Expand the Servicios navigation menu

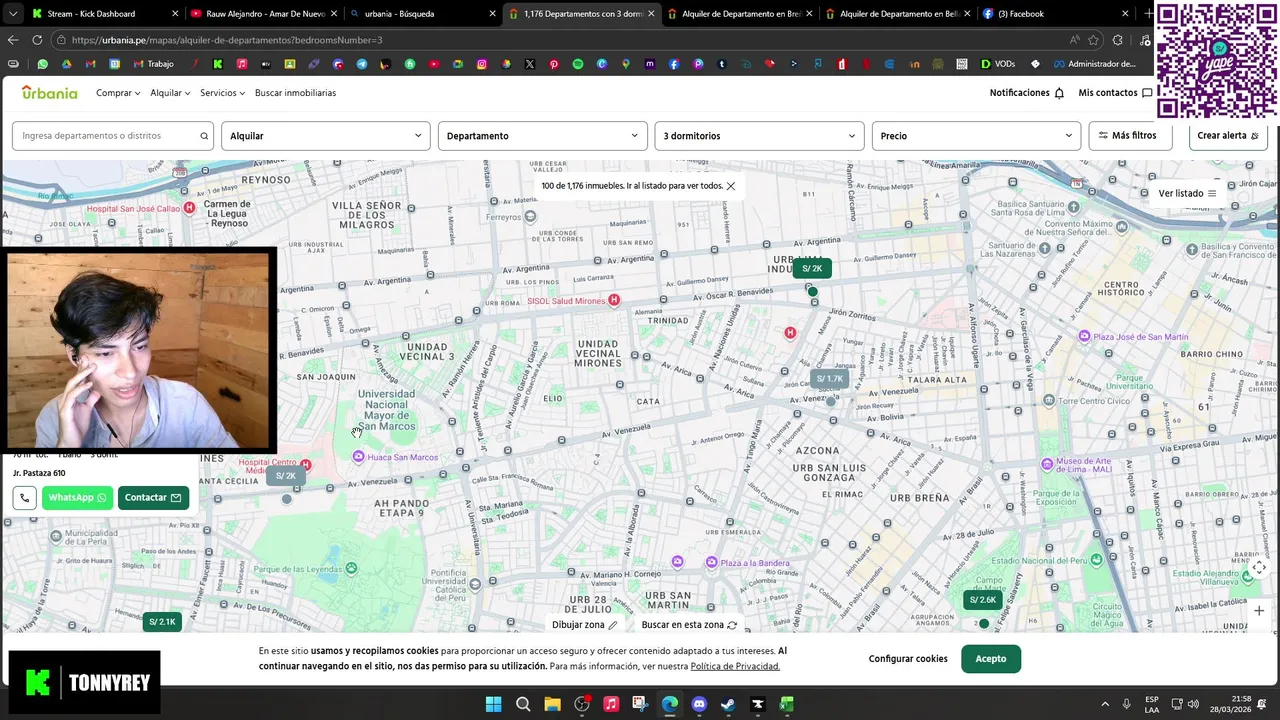pos(222,93)
